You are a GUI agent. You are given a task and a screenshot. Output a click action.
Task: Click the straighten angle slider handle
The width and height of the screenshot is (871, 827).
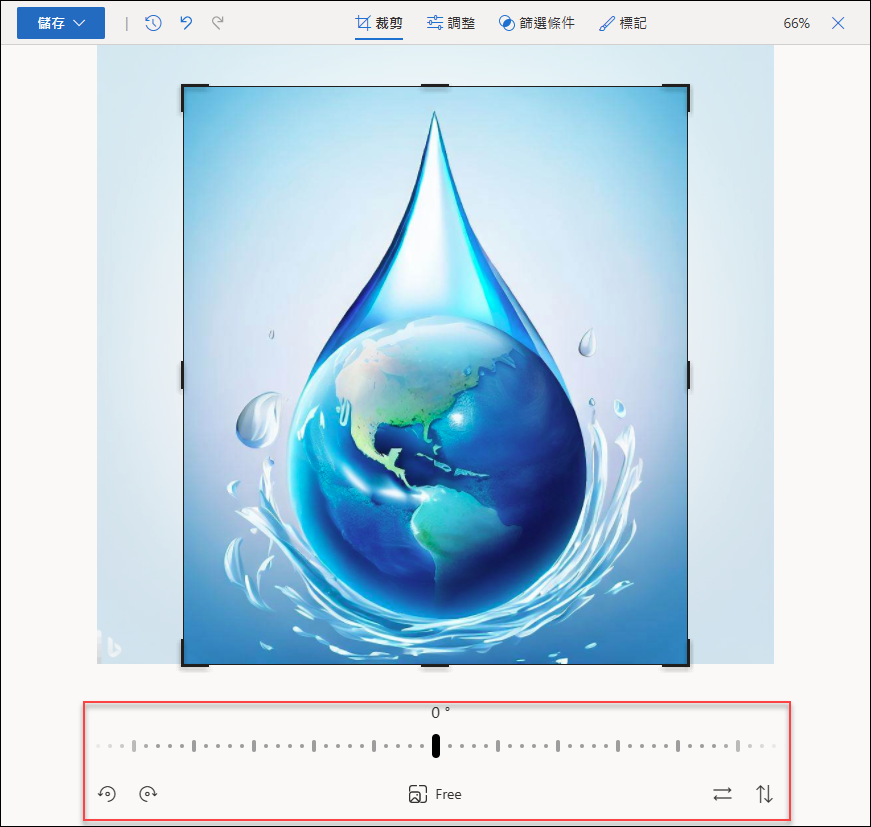[x=436, y=745]
